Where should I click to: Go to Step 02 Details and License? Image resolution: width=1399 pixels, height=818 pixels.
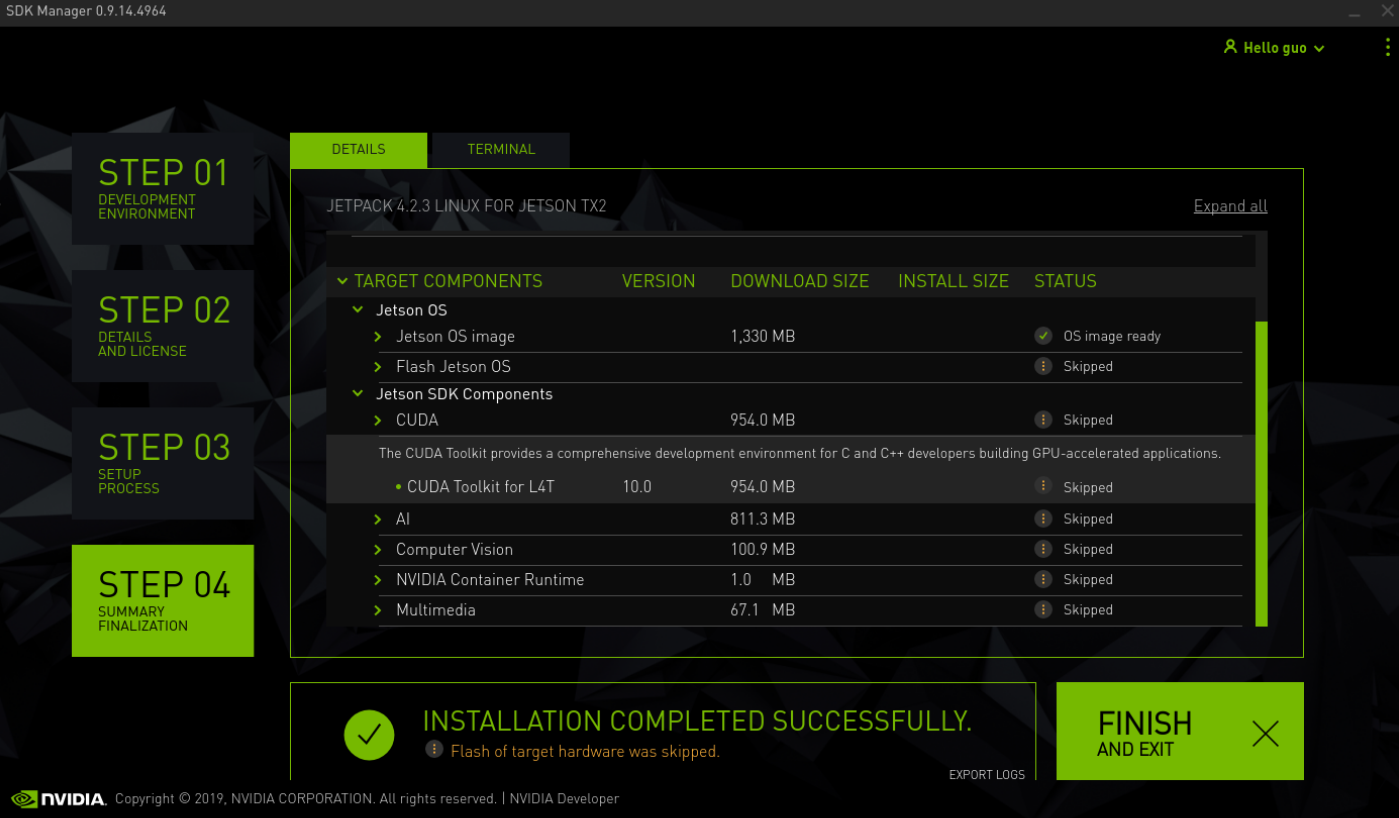click(x=163, y=326)
